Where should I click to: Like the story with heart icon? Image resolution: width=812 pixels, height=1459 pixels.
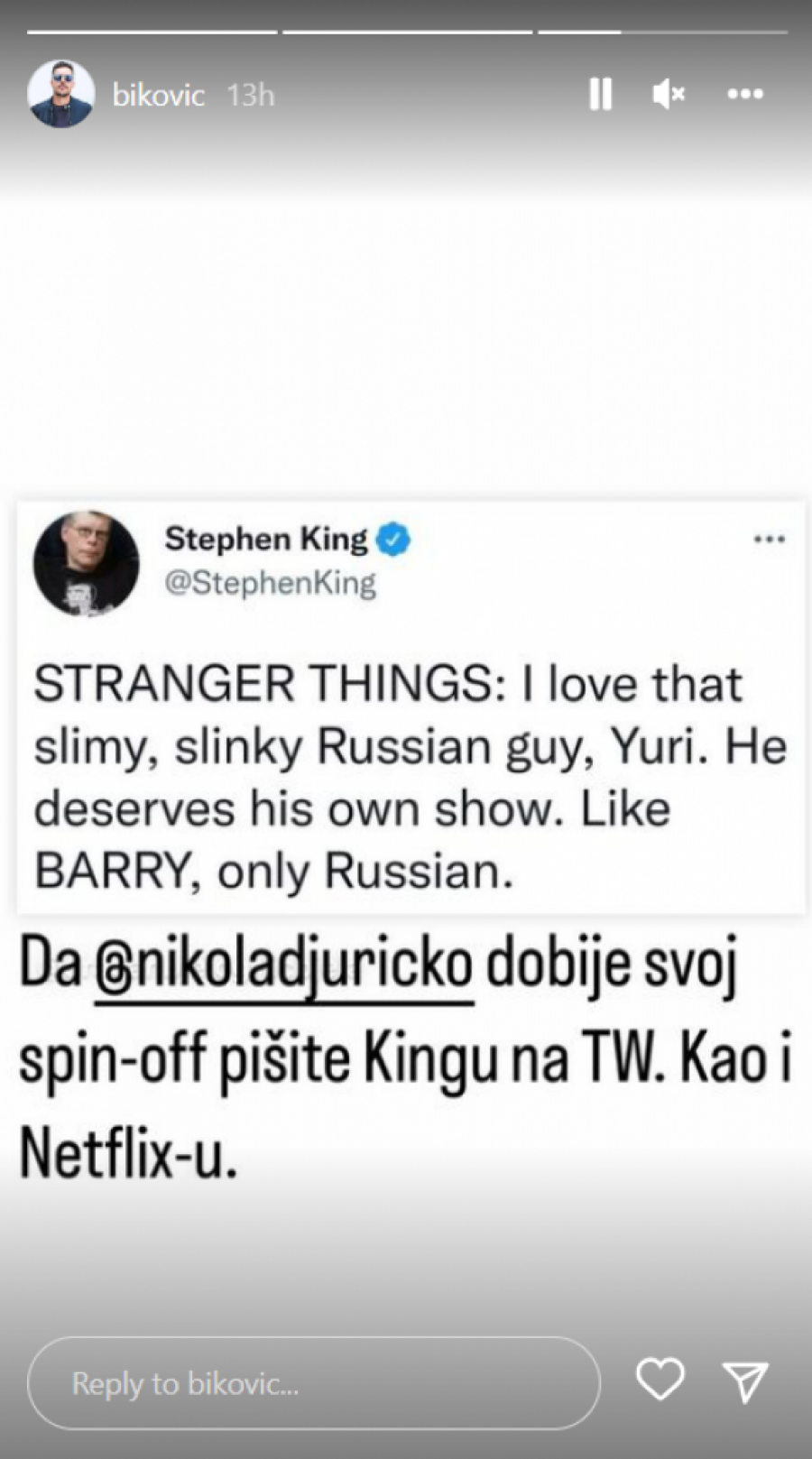click(x=660, y=1380)
